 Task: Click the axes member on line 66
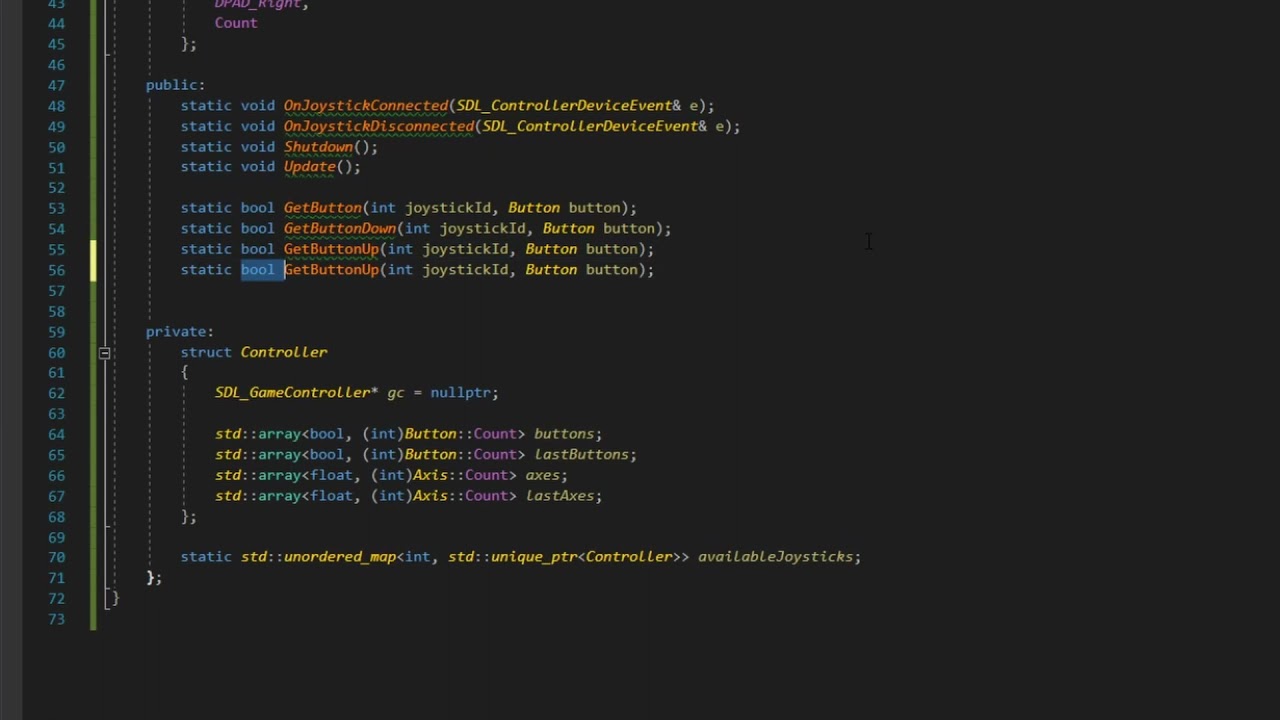[x=543, y=476]
